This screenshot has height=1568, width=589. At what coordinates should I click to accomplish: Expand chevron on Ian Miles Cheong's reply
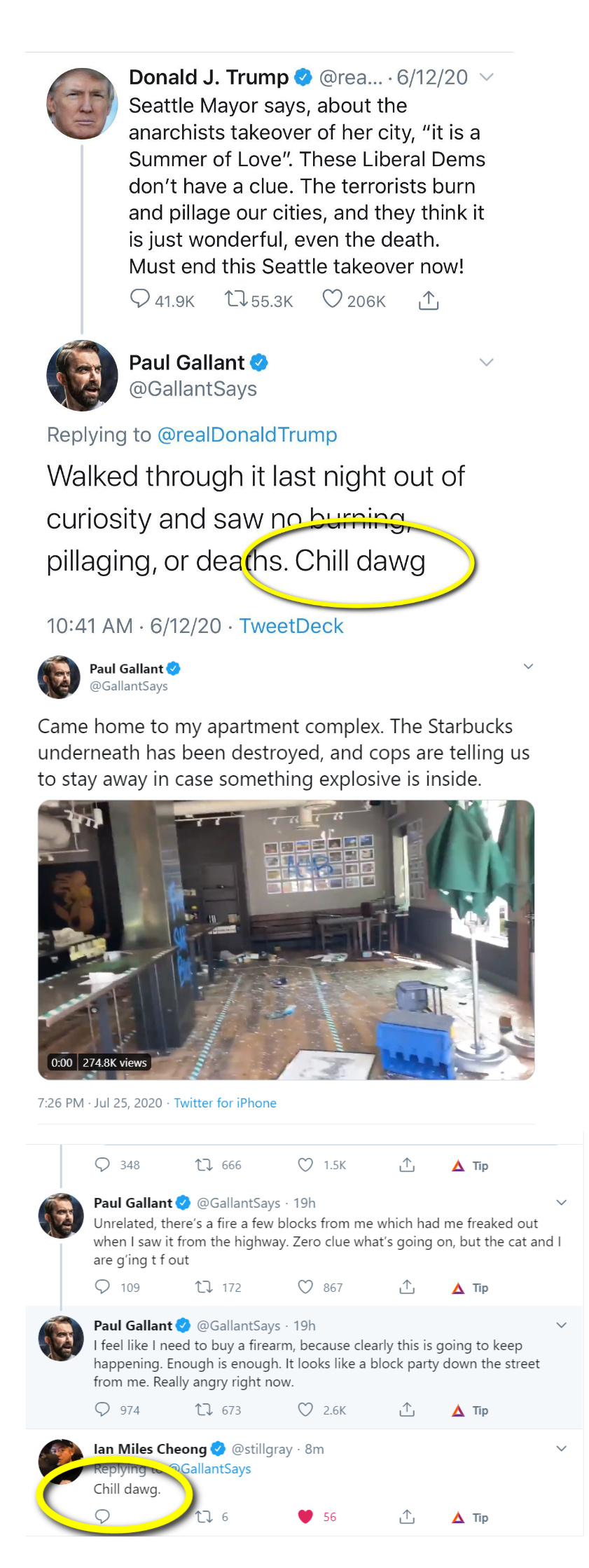click(561, 1448)
